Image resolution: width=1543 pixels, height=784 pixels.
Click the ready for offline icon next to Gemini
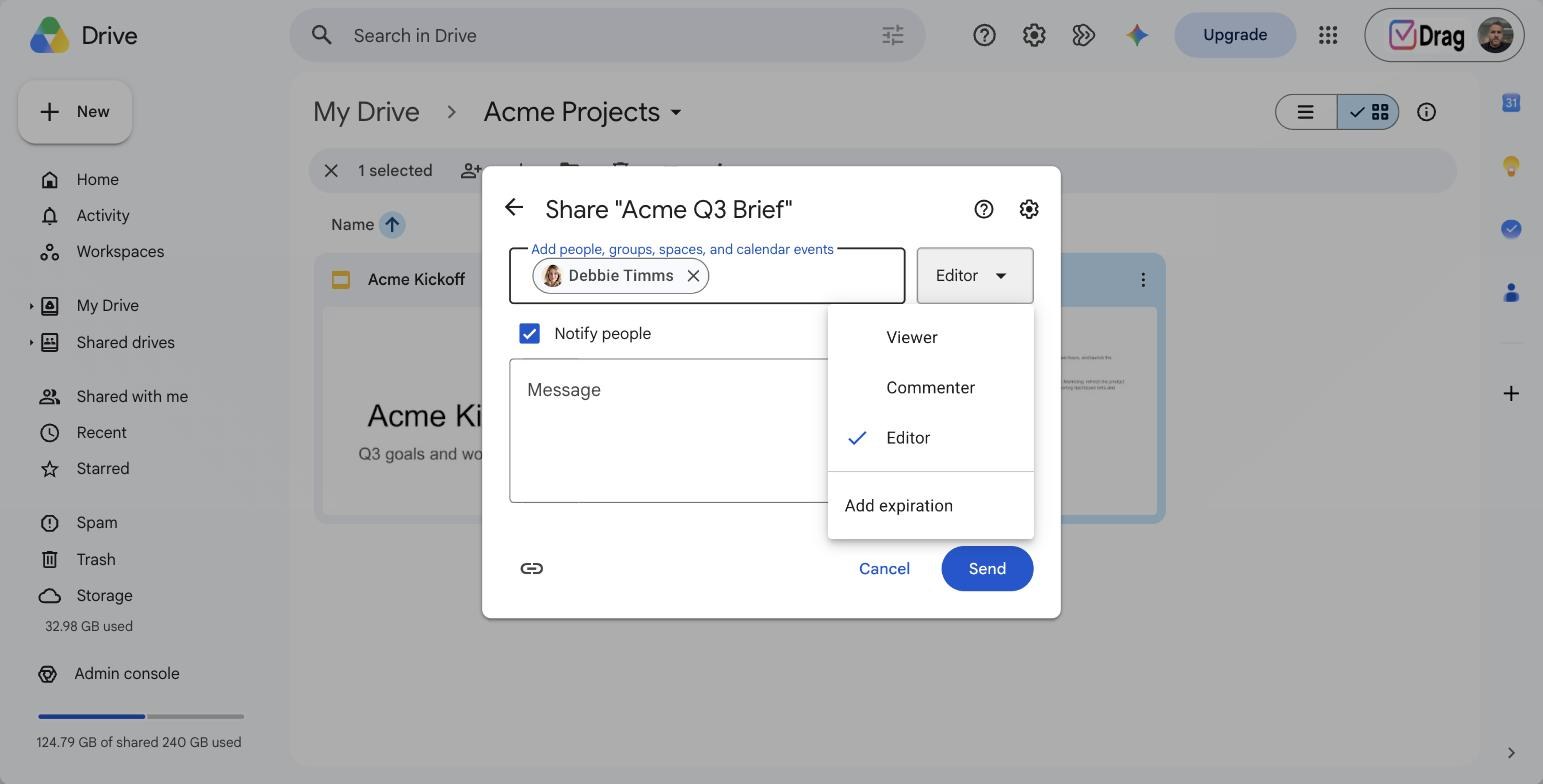(1084, 35)
